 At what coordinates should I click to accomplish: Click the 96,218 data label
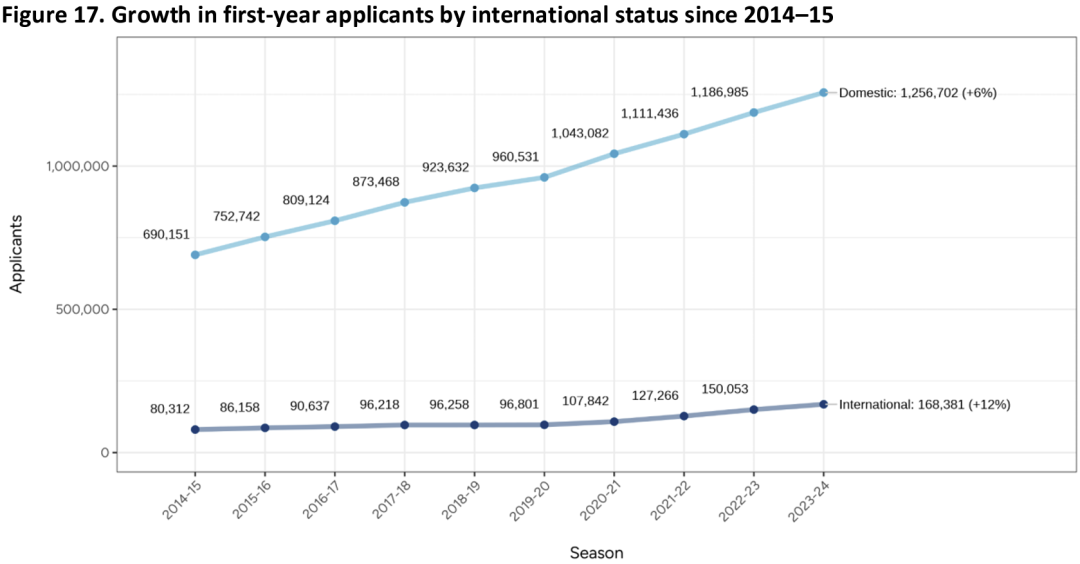(380, 405)
